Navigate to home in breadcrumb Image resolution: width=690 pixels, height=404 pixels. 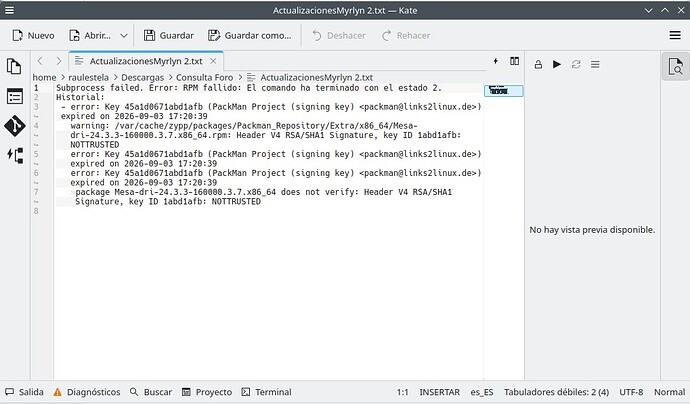coord(44,77)
